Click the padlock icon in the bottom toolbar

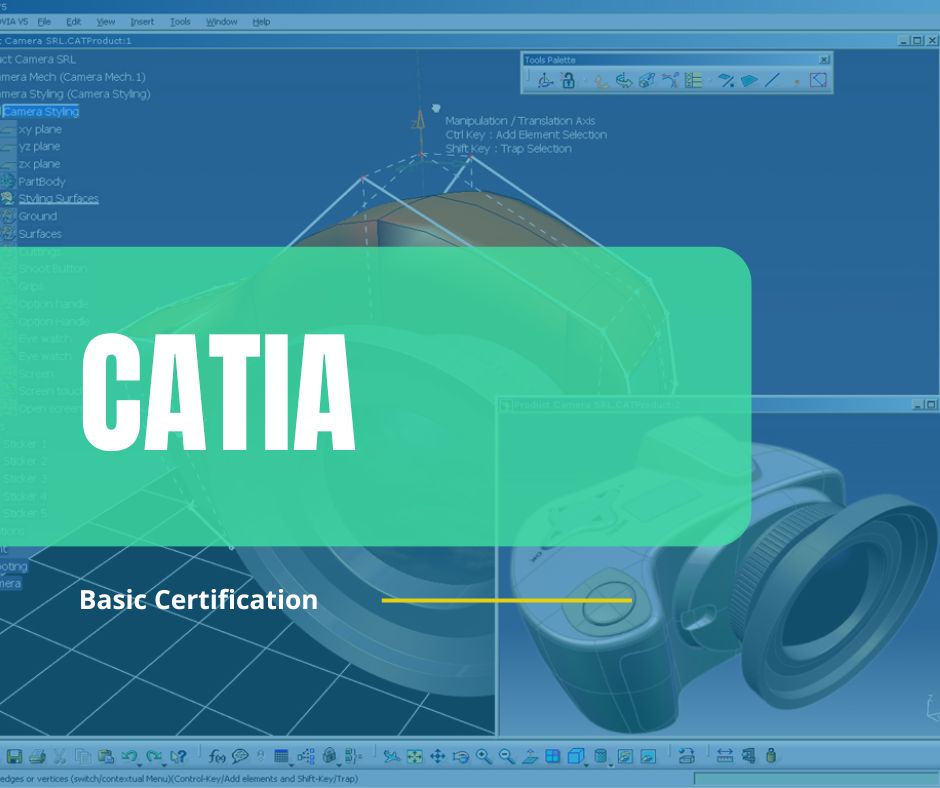329,756
